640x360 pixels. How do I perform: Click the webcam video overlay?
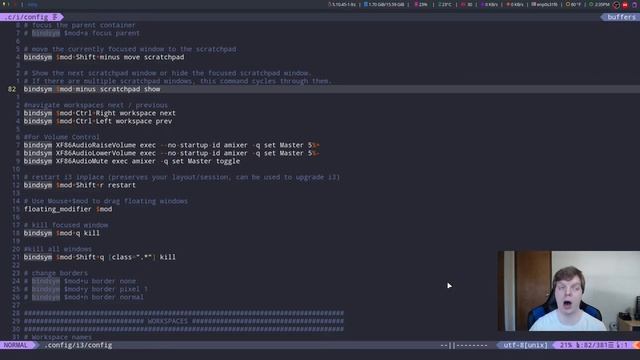569,291
